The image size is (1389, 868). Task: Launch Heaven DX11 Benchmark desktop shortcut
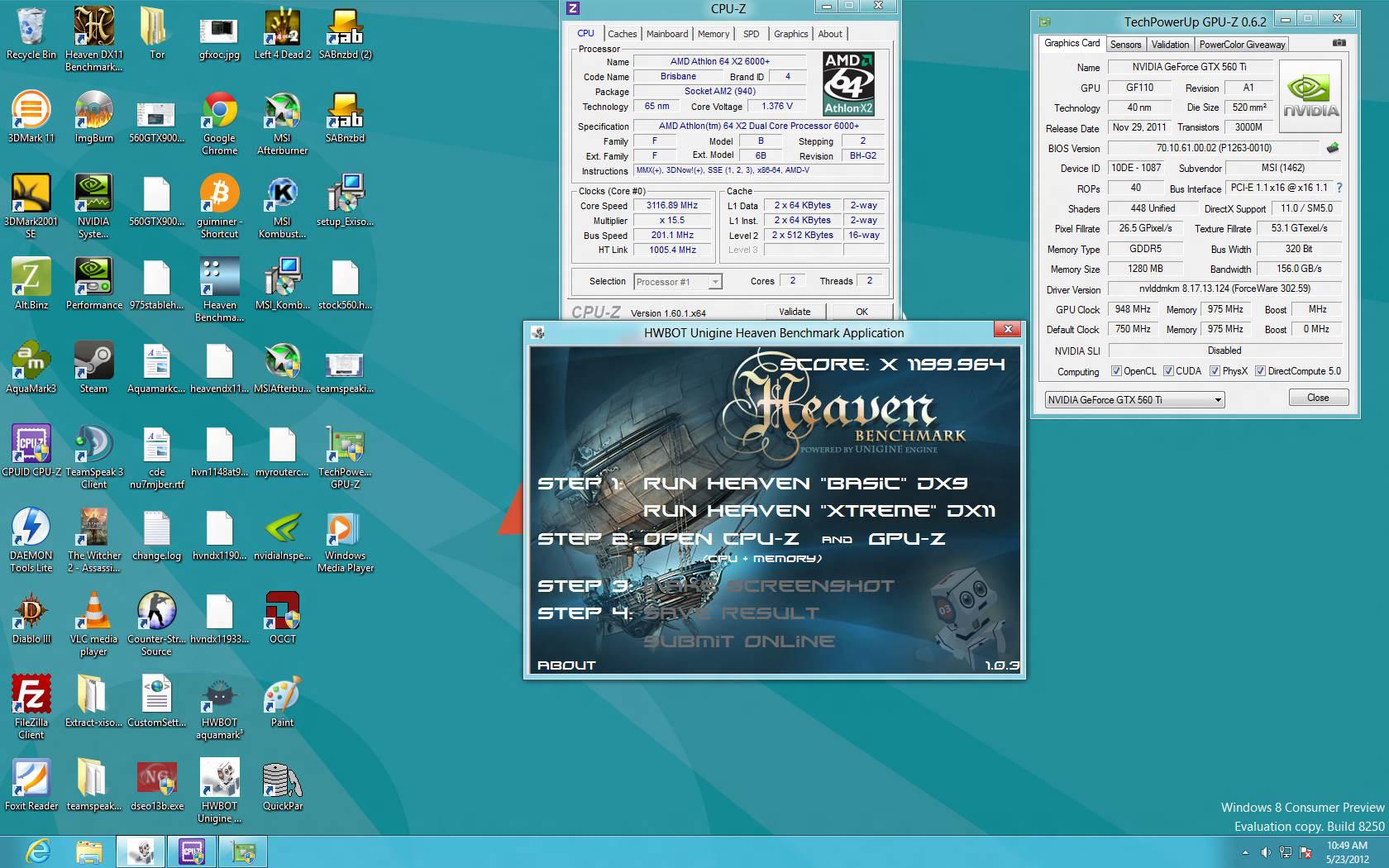94,38
